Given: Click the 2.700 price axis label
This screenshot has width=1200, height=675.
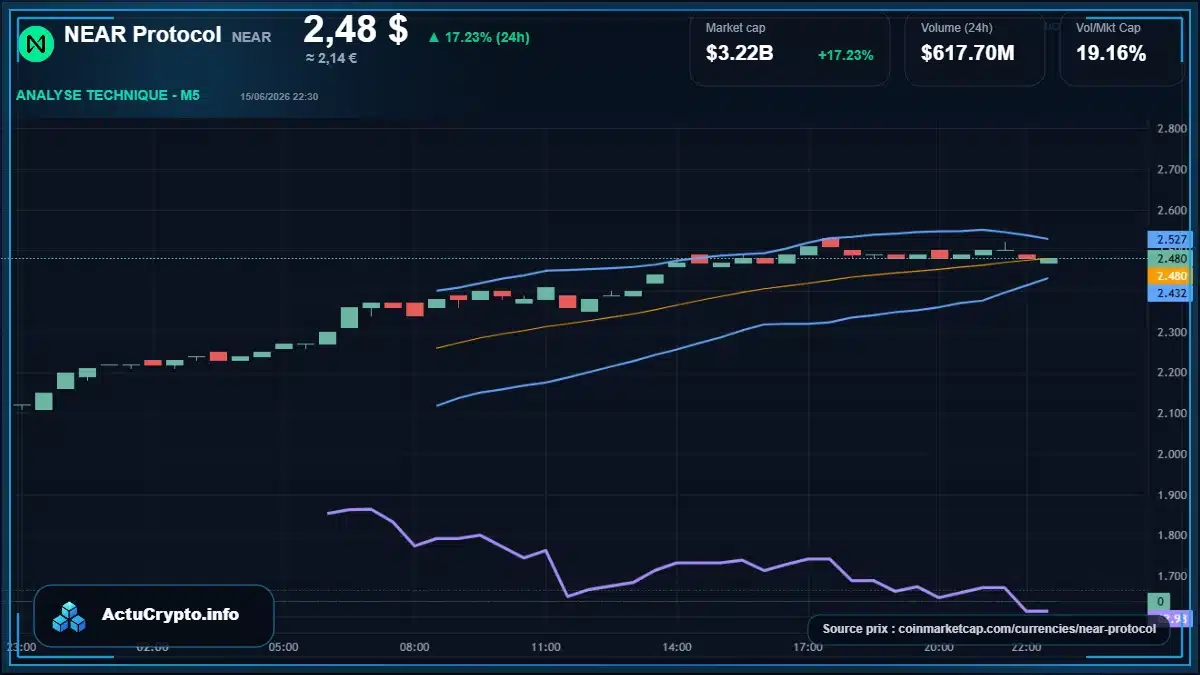Looking at the screenshot, I should pyautogui.click(x=1170, y=170).
